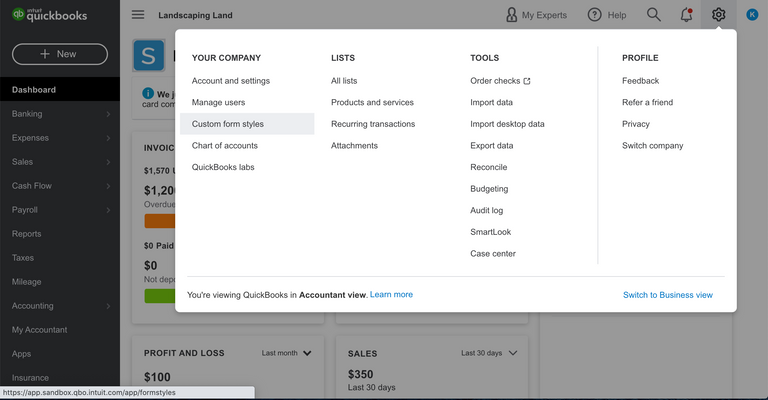This screenshot has height=400, width=768.
Task: Click the hamburger menu icon
Action: 138,15
